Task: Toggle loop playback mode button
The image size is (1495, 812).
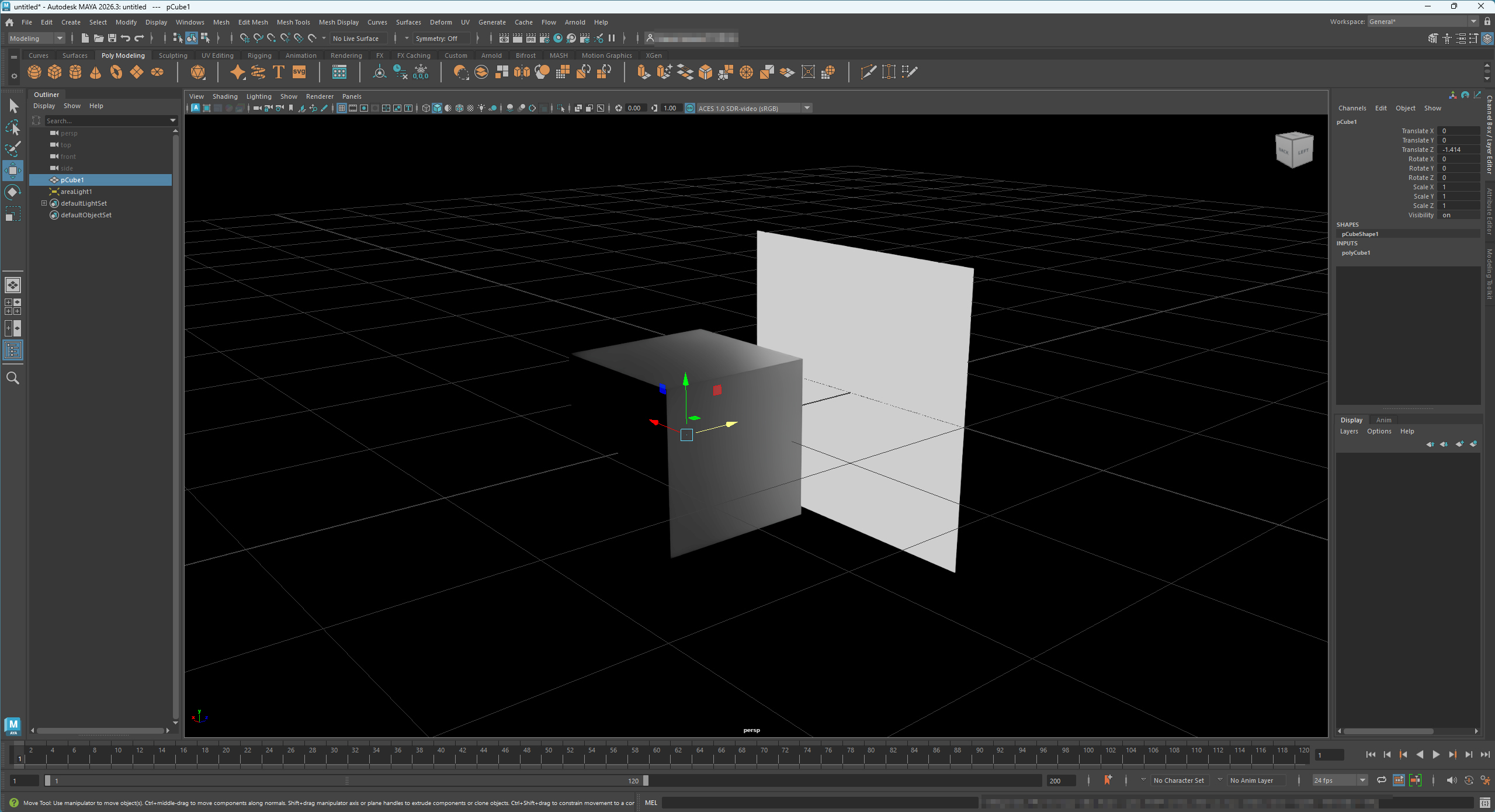Action: (x=1382, y=780)
